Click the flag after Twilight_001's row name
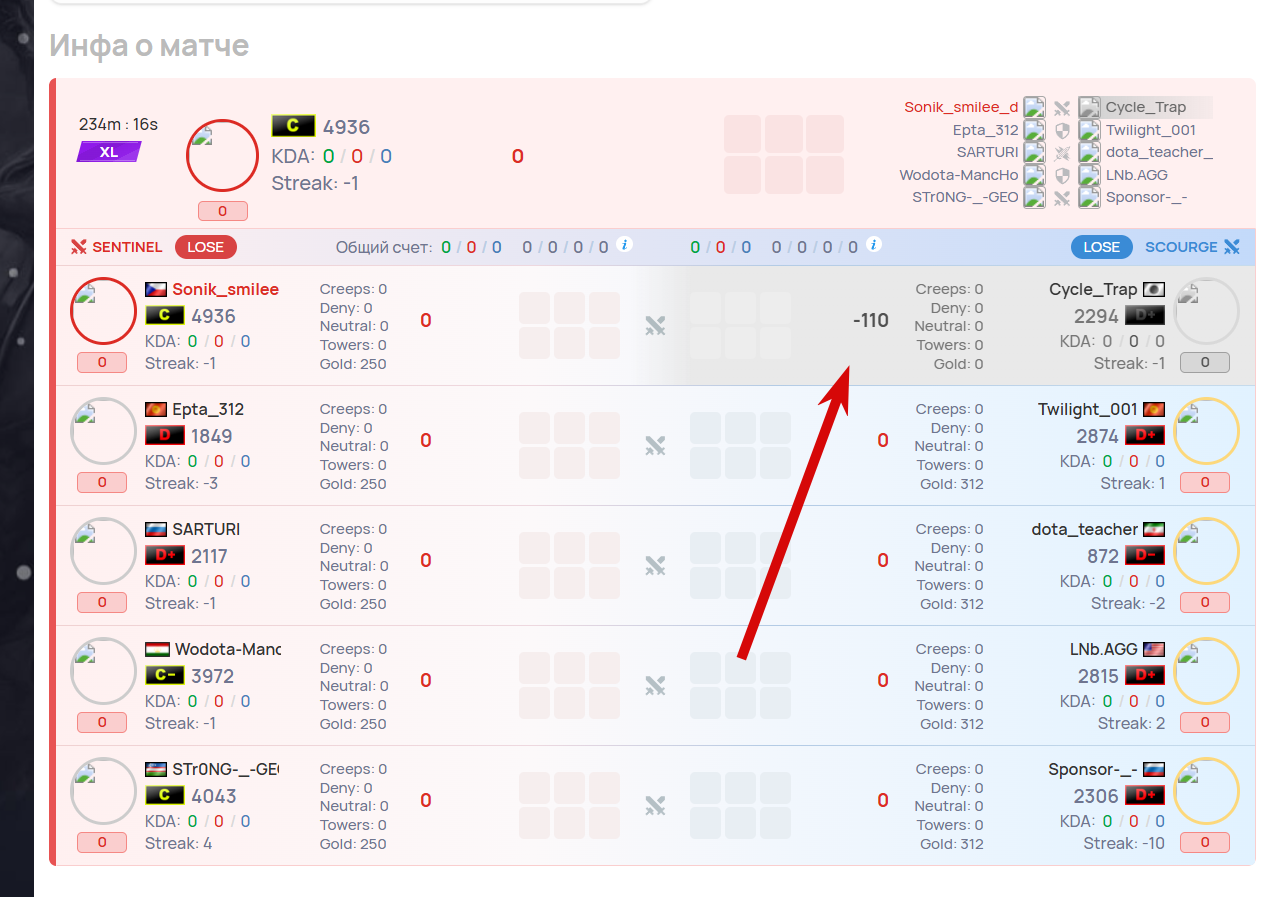This screenshot has width=1268, height=897. (x=1154, y=409)
